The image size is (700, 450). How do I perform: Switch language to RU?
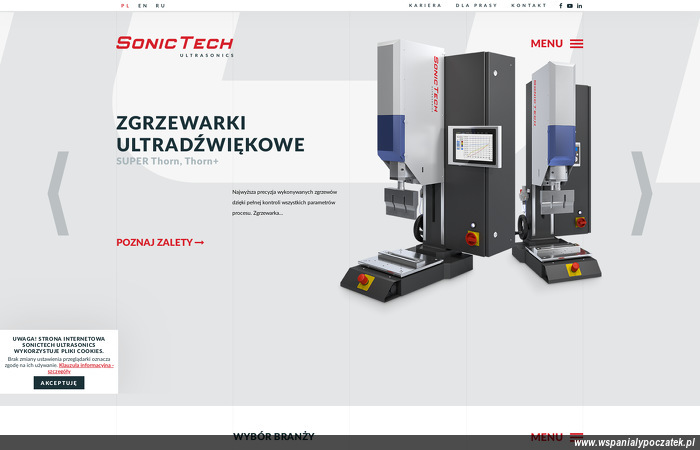click(160, 6)
